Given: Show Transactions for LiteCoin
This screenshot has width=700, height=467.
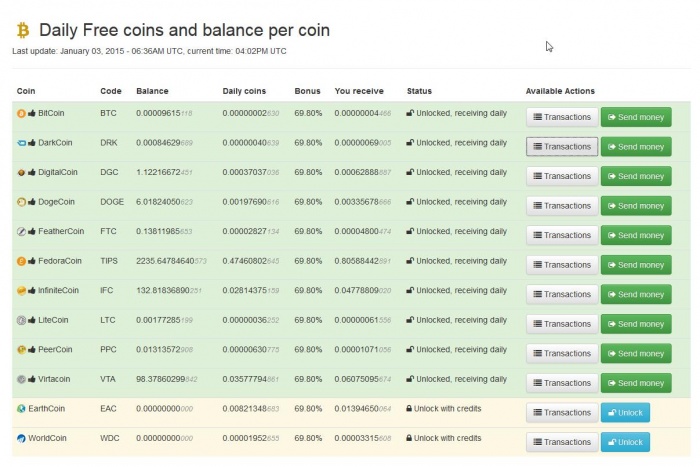Looking at the screenshot, I should point(562,324).
